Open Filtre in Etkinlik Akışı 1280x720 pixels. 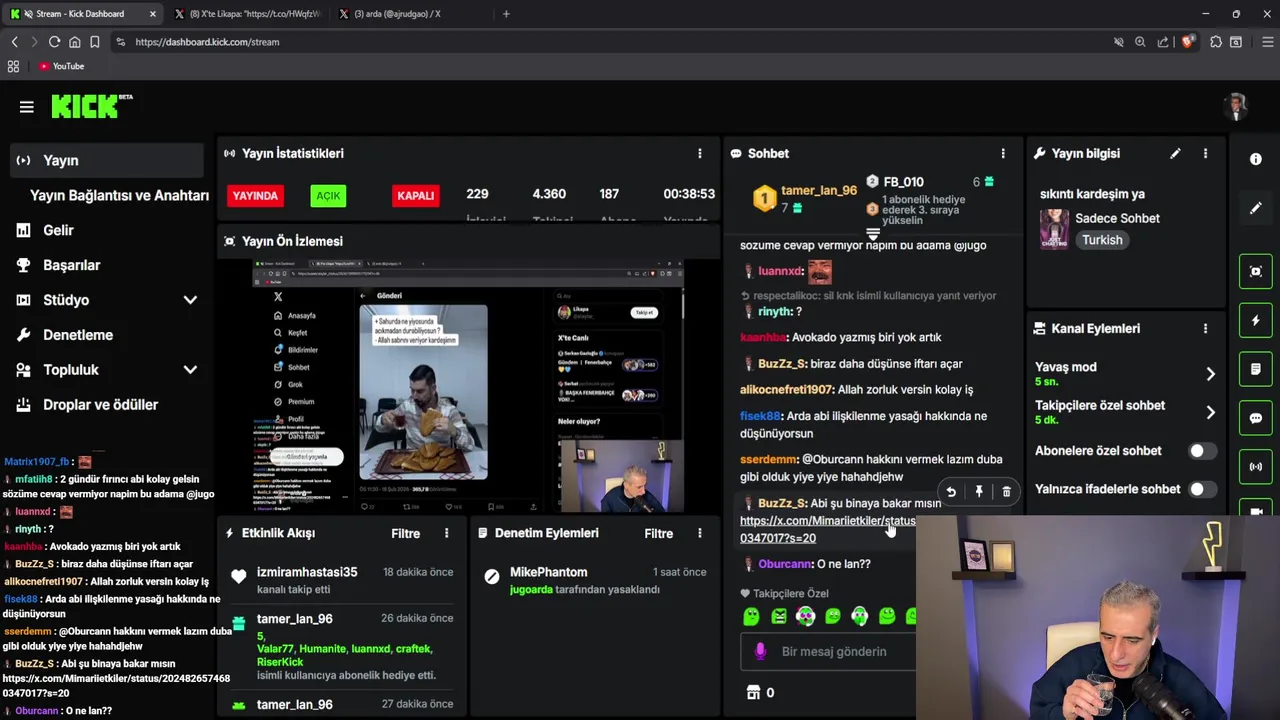tap(405, 533)
